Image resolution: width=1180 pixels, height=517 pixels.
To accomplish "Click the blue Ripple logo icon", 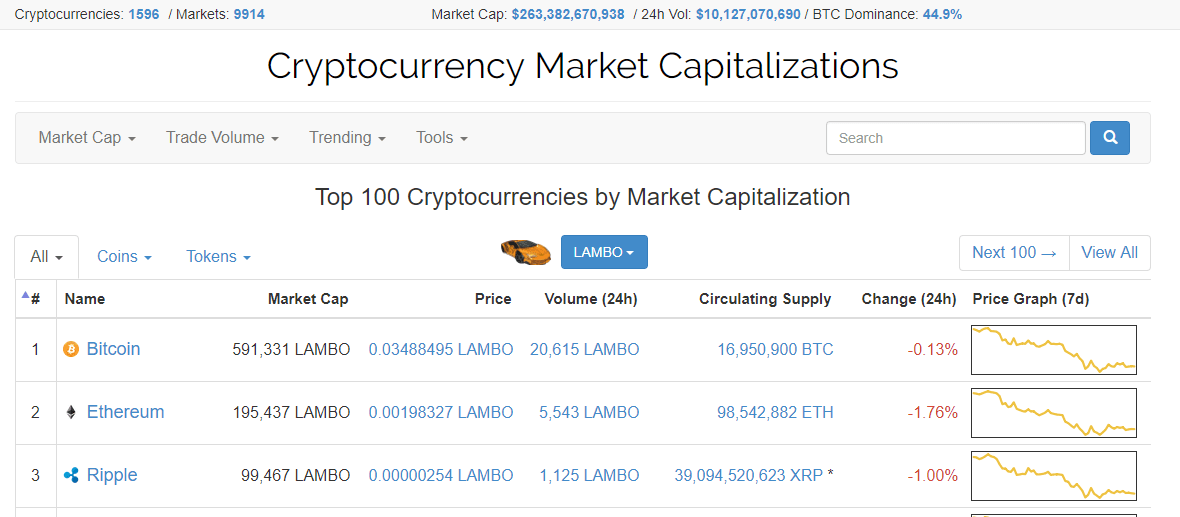I will tap(71, 476).
